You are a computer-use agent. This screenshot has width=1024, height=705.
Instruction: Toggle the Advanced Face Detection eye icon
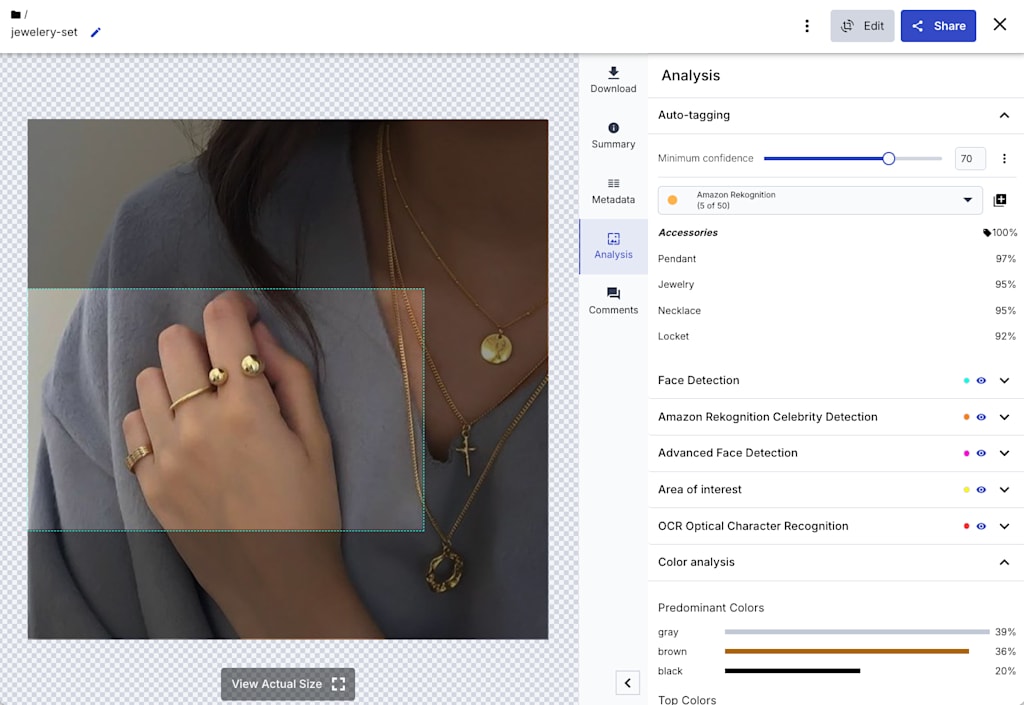981,453
